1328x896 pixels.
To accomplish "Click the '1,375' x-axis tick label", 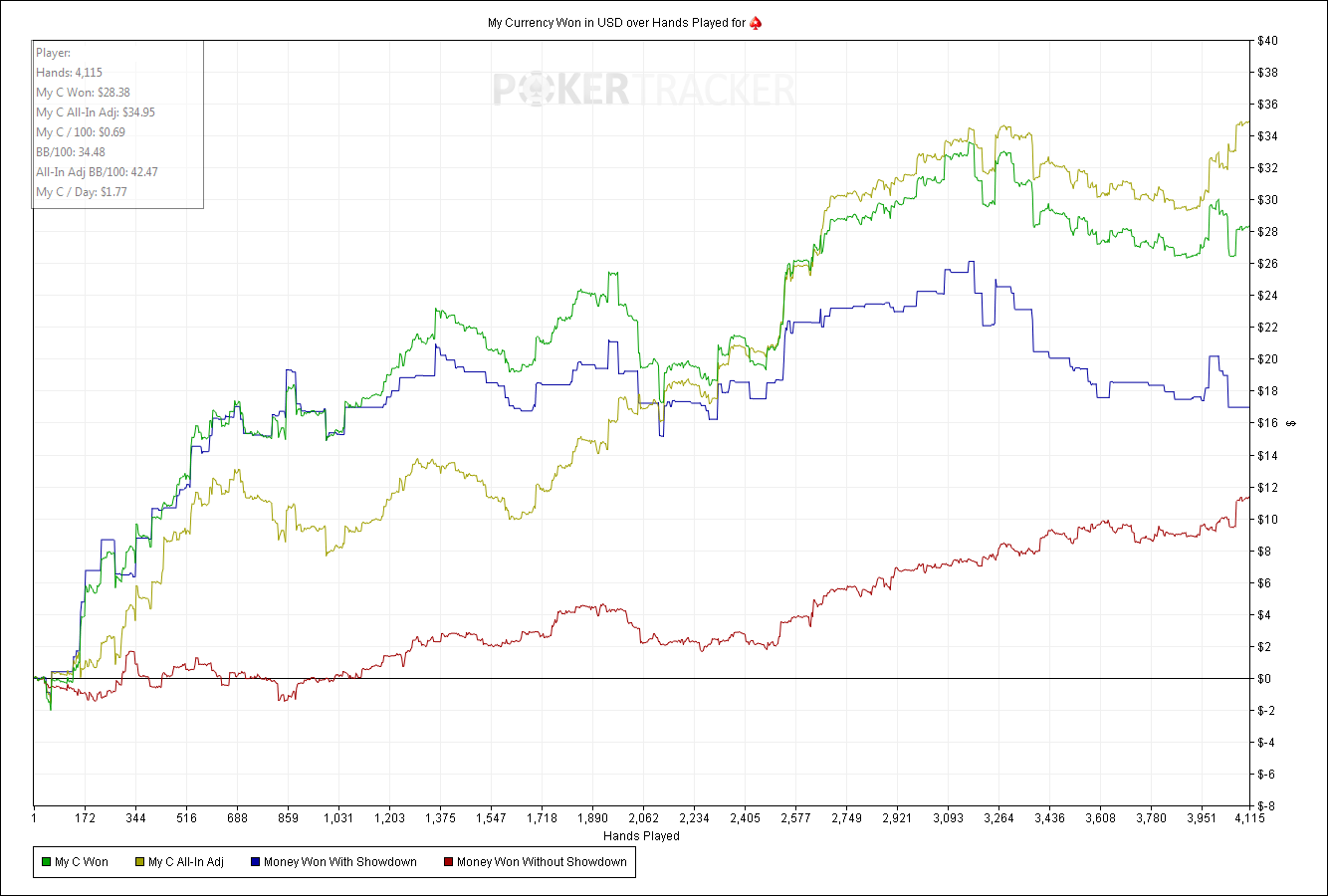I will (x=440, y=818).
